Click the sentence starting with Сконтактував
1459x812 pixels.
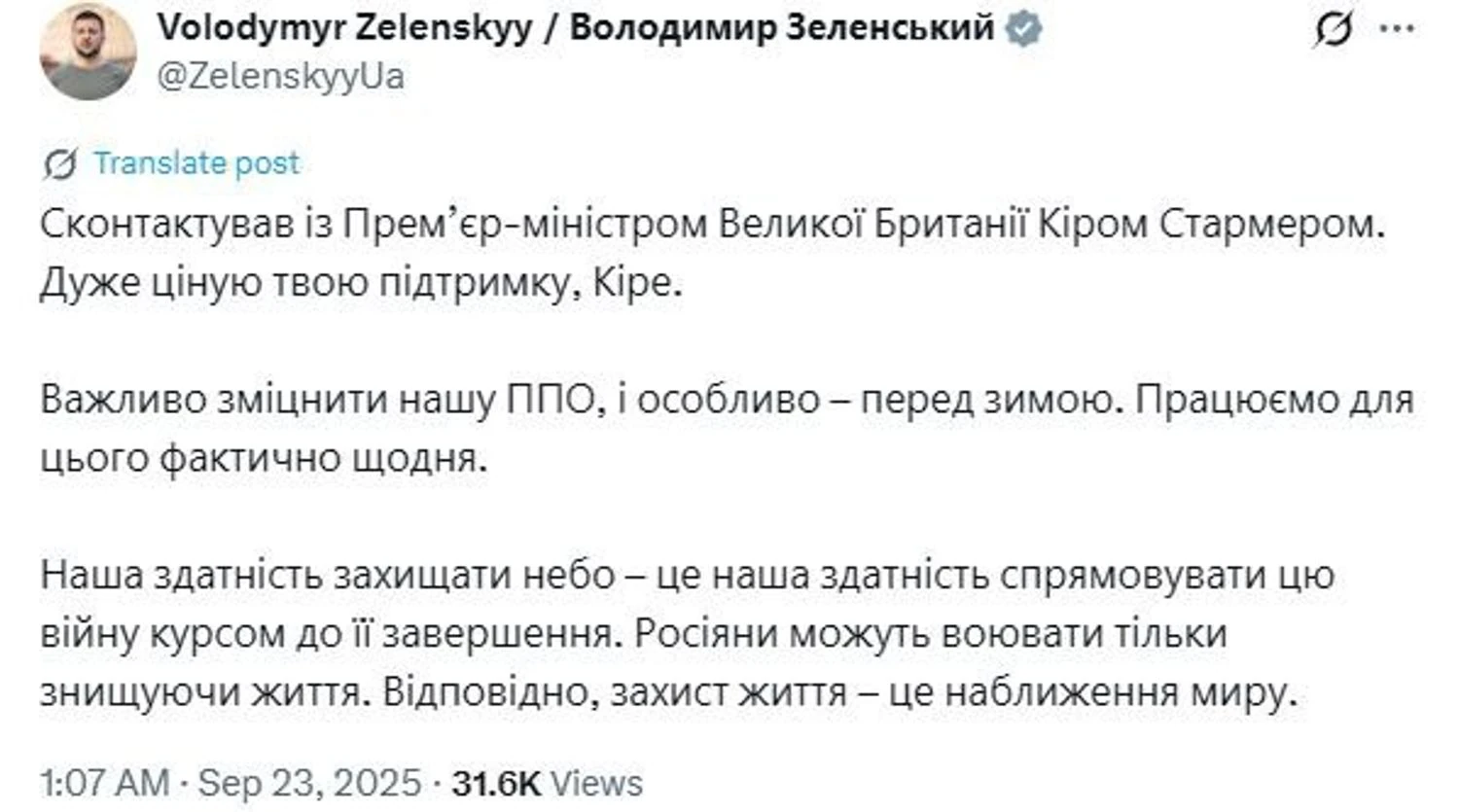click(x=710, y=225)
